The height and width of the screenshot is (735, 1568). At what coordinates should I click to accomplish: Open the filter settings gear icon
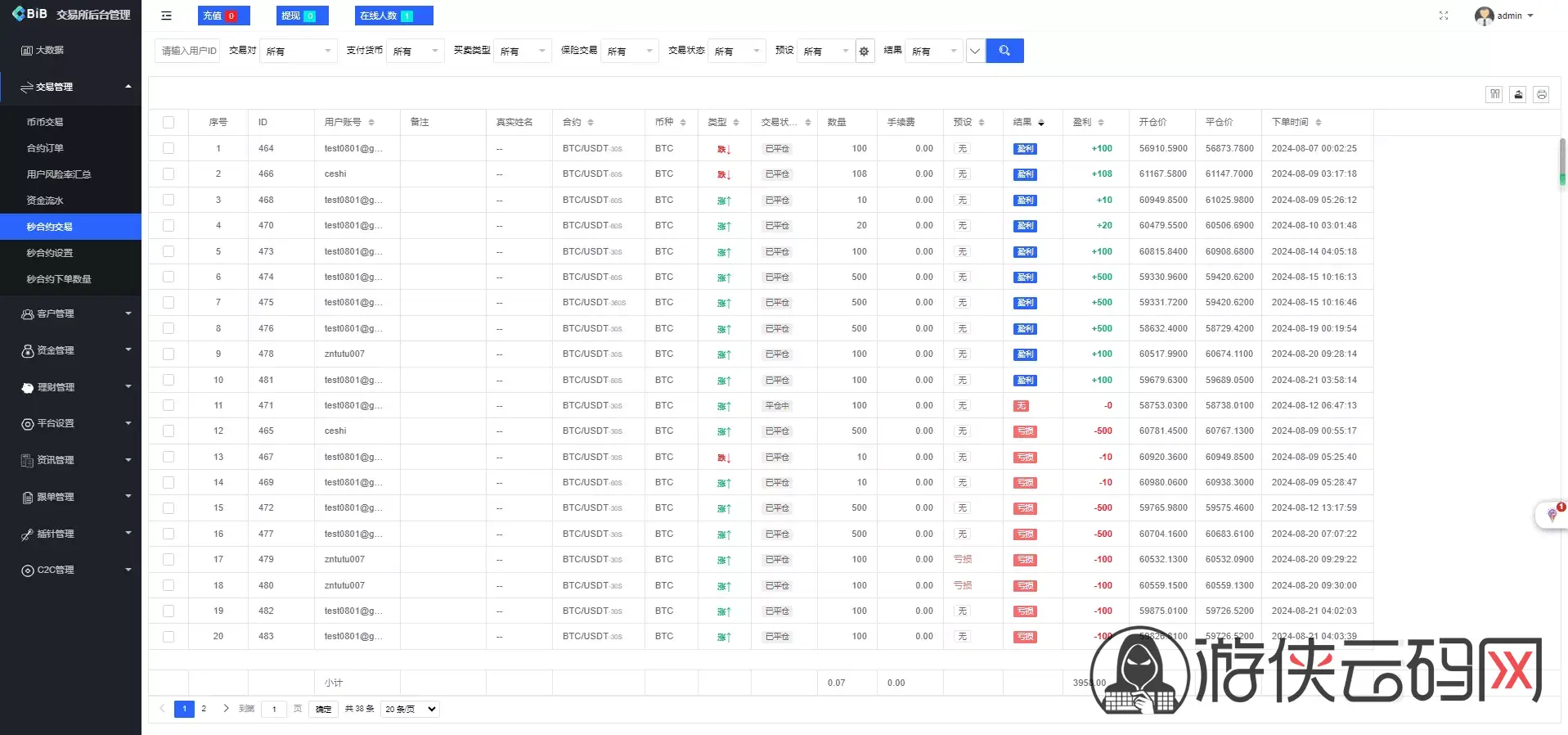(865, 51)
